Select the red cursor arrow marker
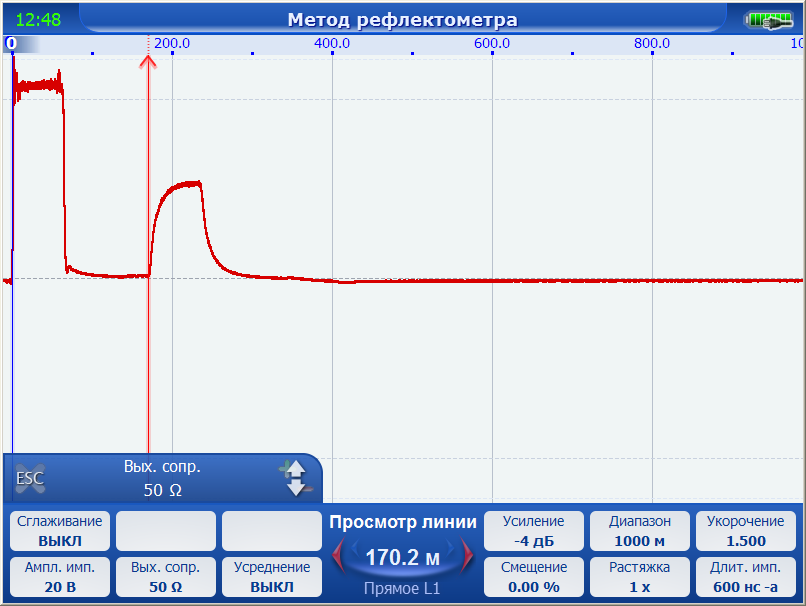Screen dimensions: 806x606 pos(148,62)
